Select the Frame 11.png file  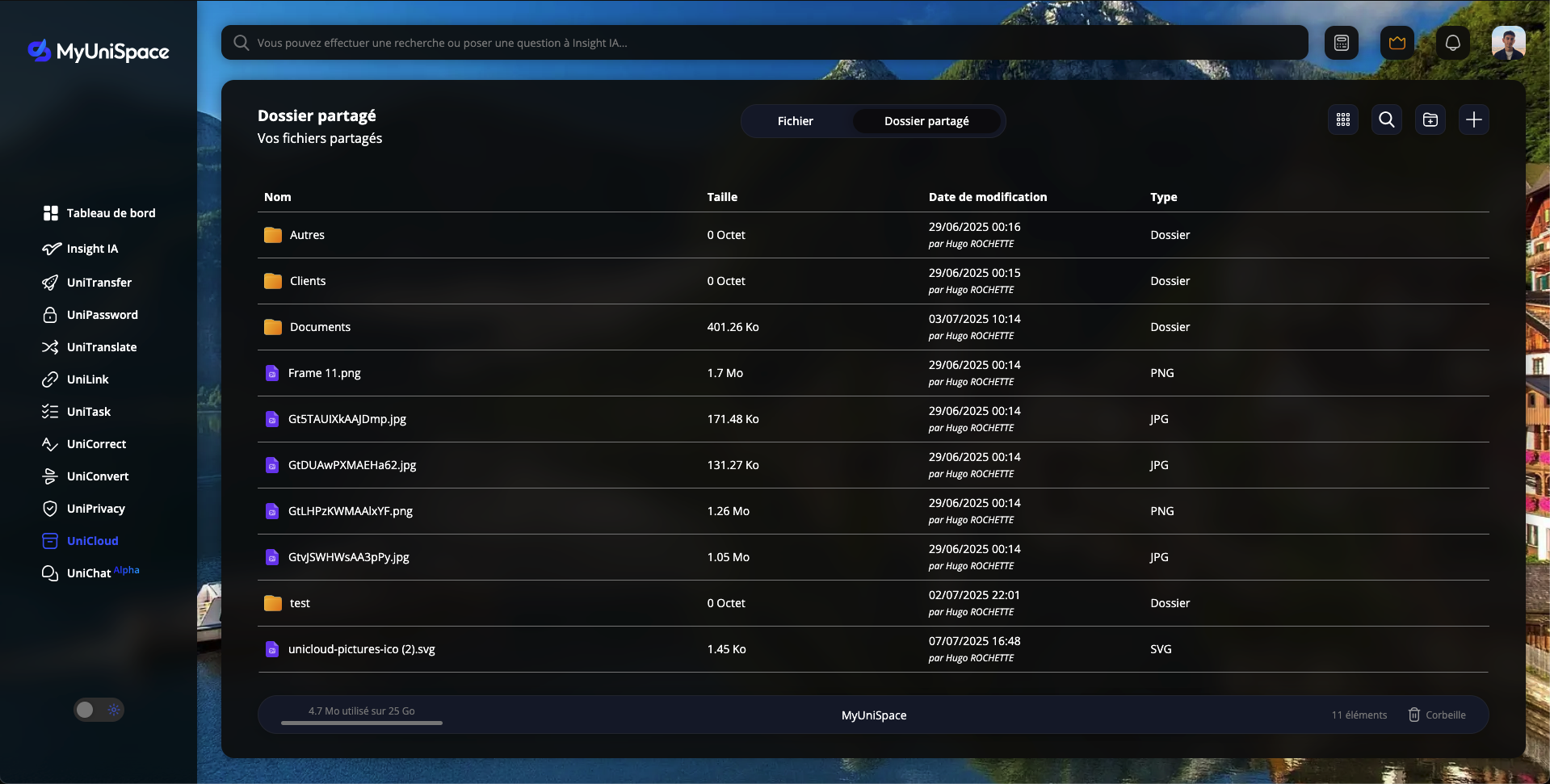coord(324,373)
